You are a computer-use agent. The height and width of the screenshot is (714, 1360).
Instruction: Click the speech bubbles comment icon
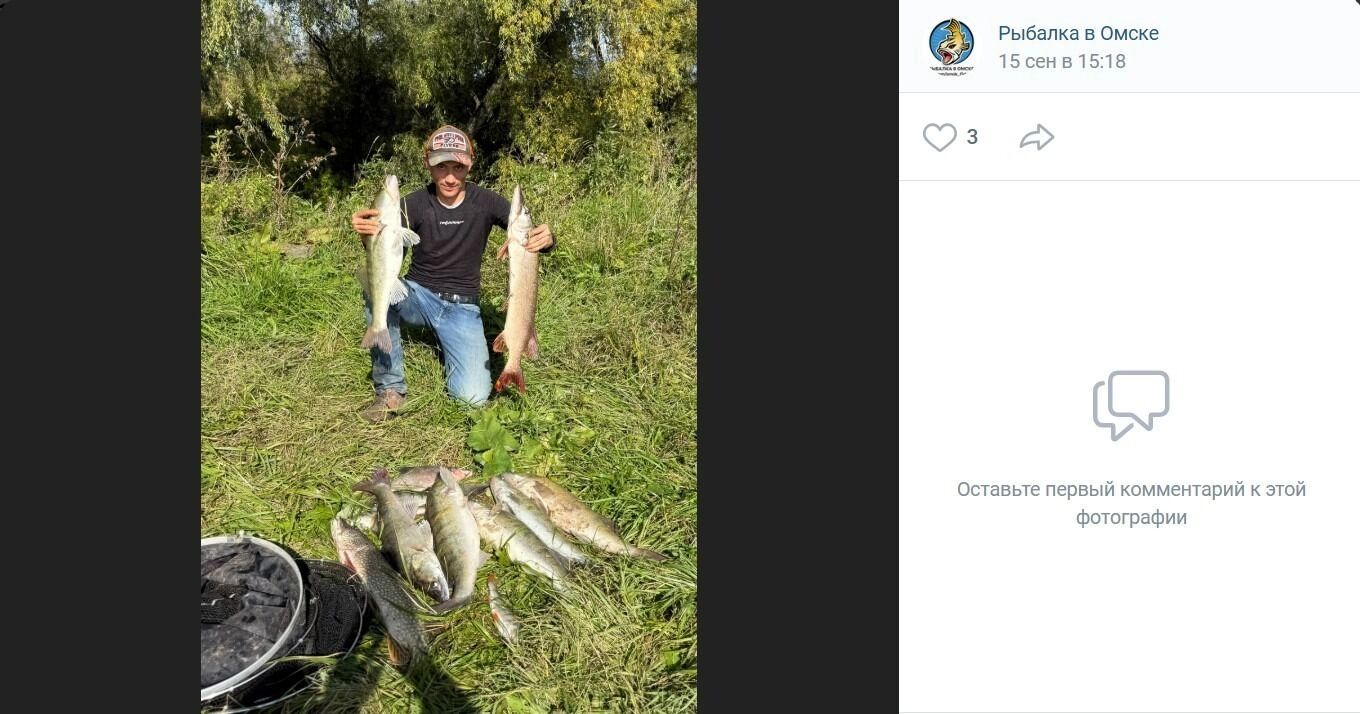pyautogui.click(x=1131, y=405)
